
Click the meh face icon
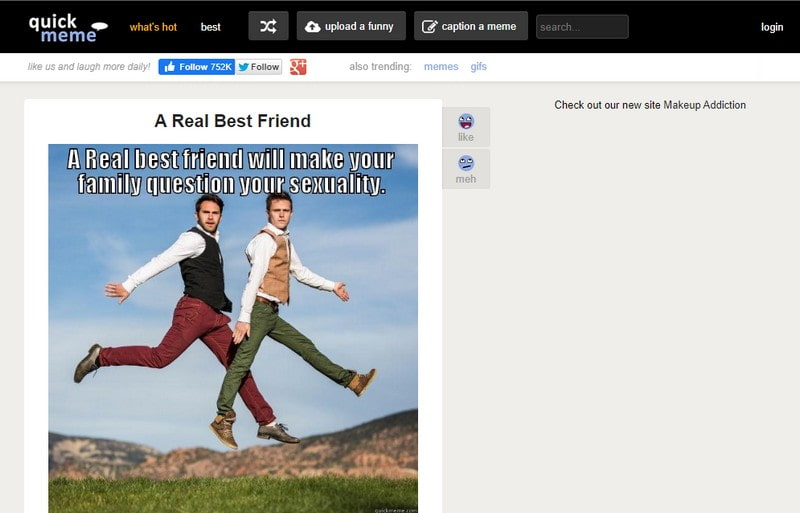pos(466,163)
